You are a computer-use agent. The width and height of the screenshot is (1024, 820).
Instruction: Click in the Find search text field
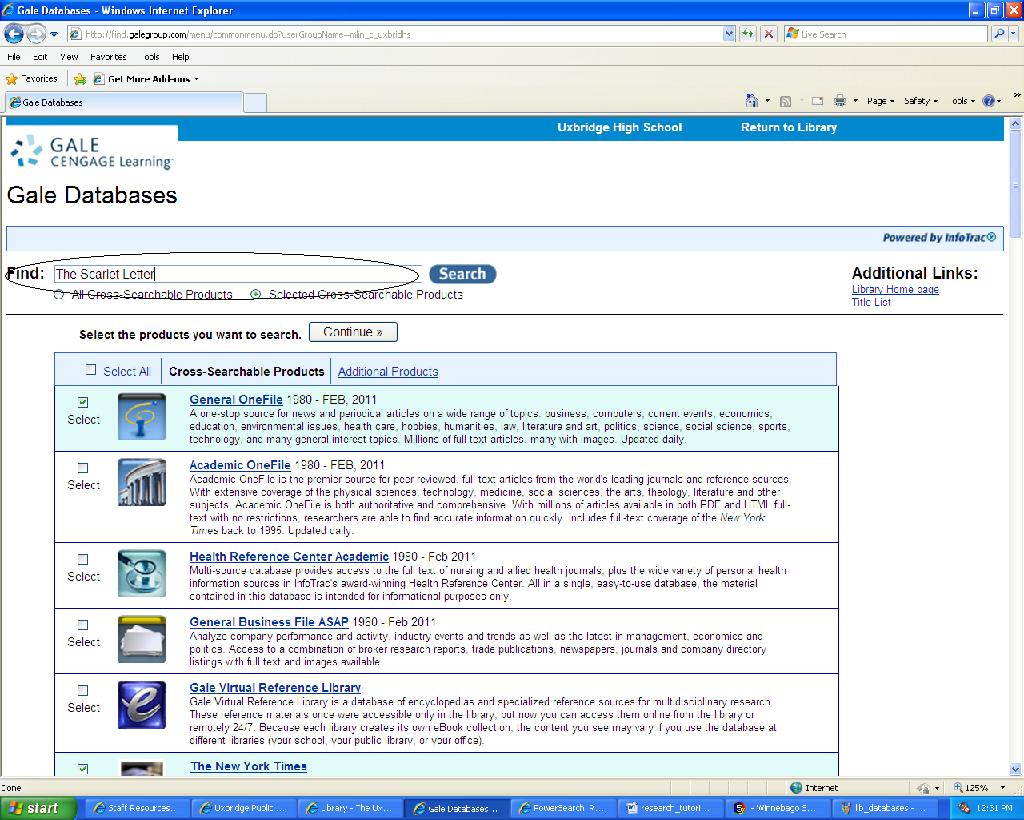click(238, 274)
